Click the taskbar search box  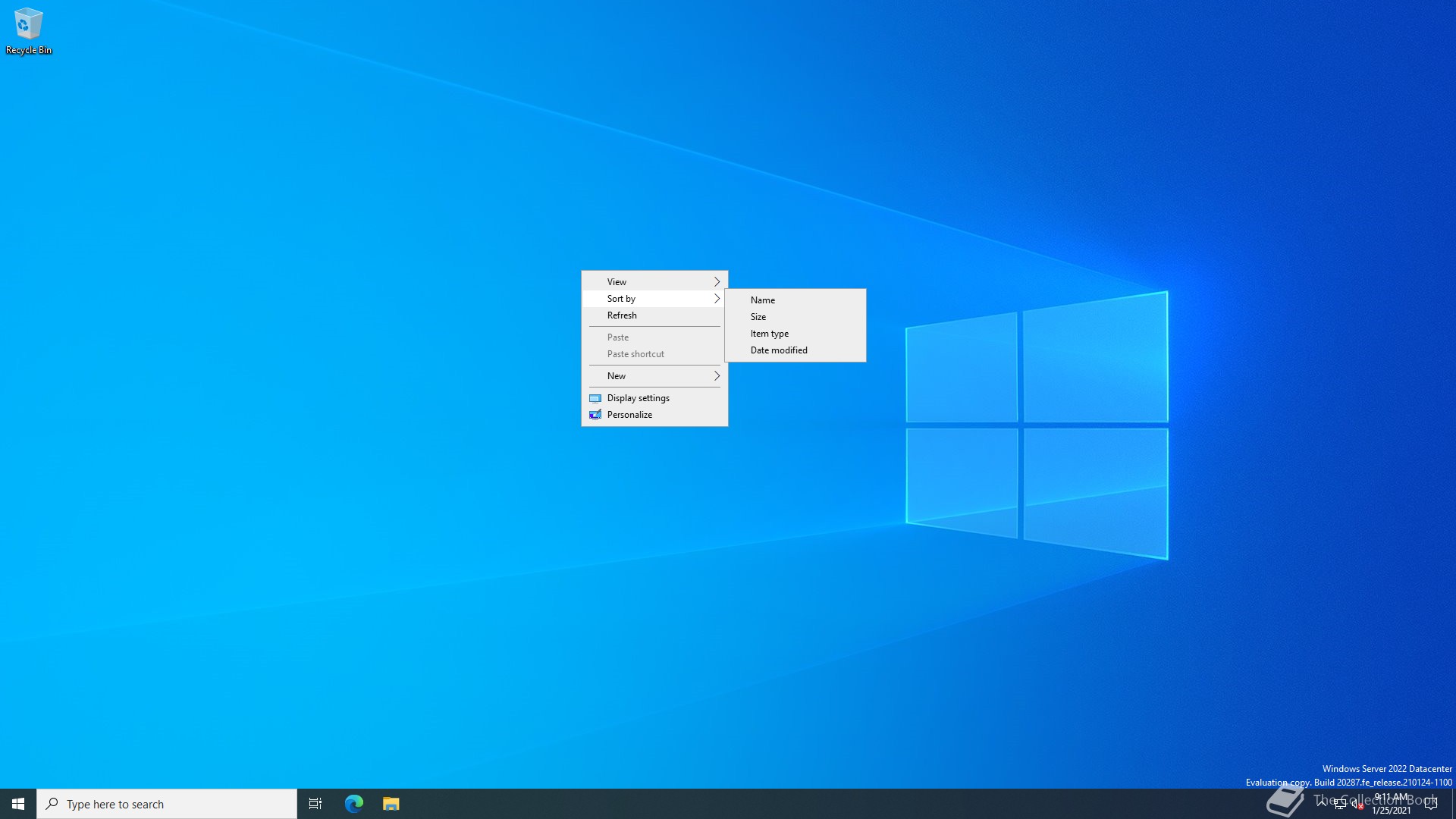coord(167,804)
